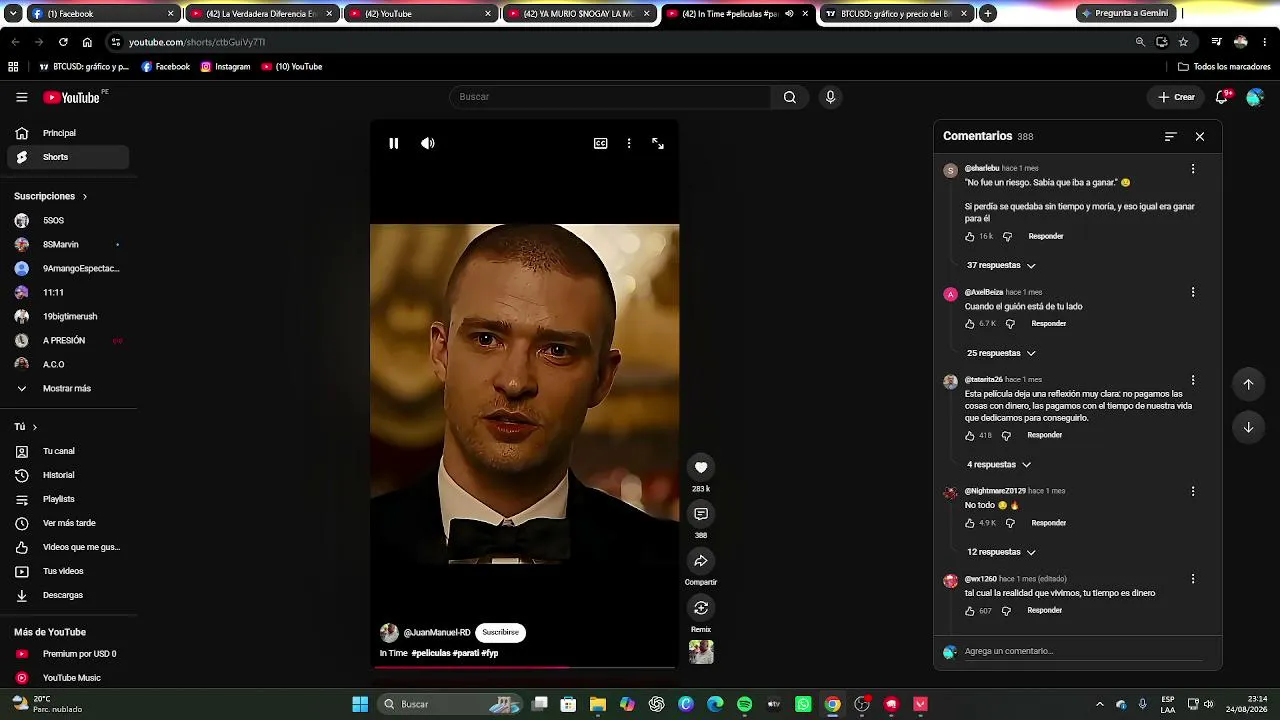The image size is (1280, 720).
Task: Click Pregunta a Gemini button
Action: (1124, 14)
